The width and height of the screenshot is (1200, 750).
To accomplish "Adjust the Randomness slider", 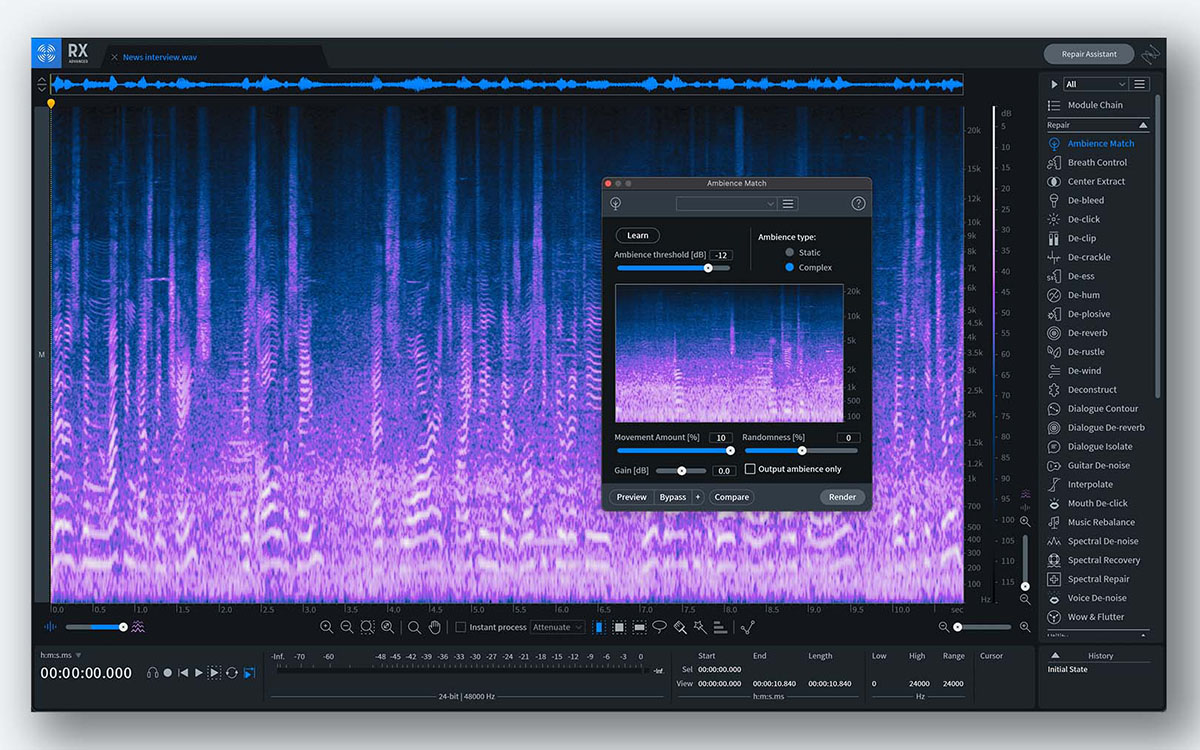I will click(801, 450).
